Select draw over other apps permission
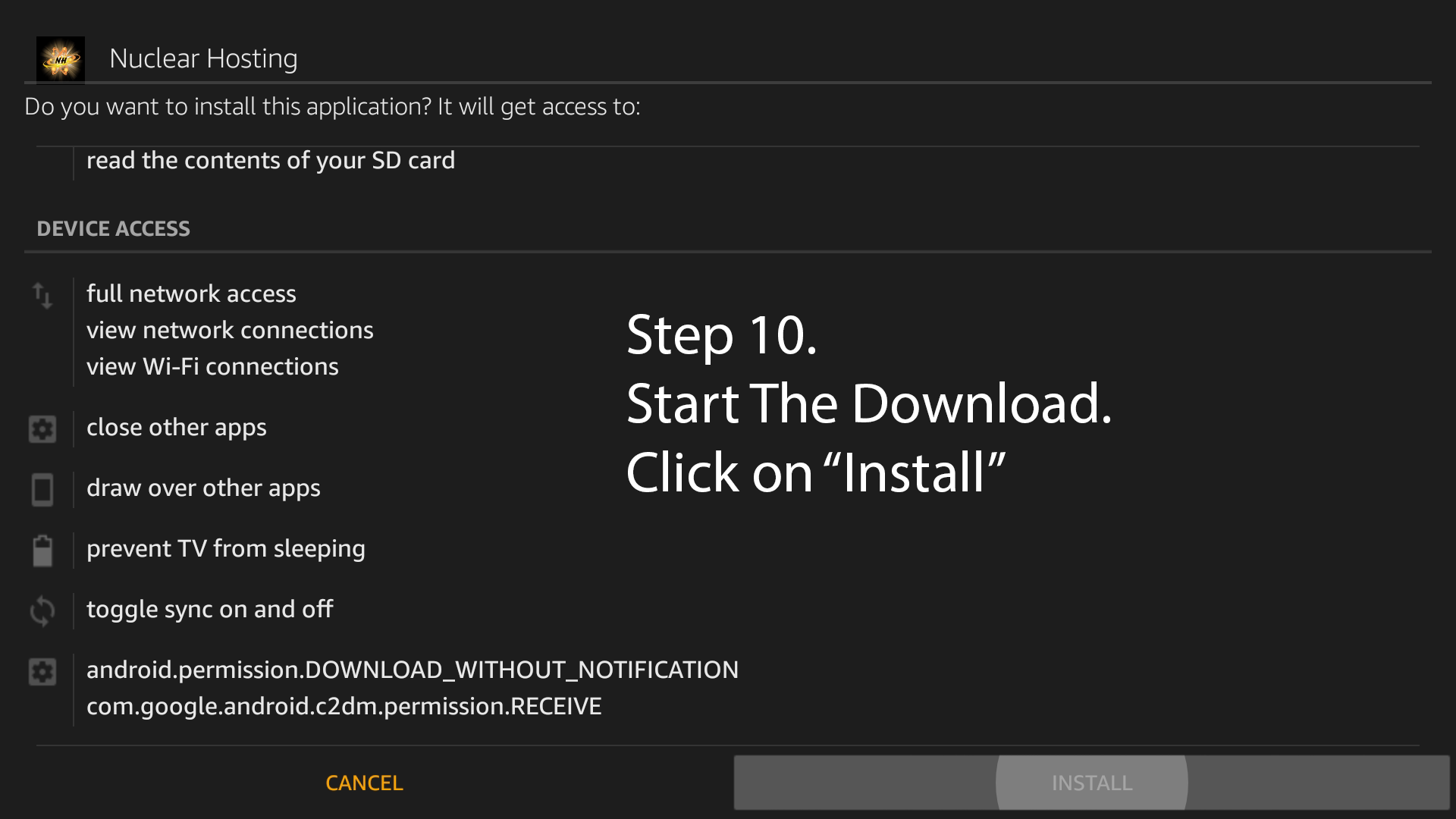 (203, 488)
